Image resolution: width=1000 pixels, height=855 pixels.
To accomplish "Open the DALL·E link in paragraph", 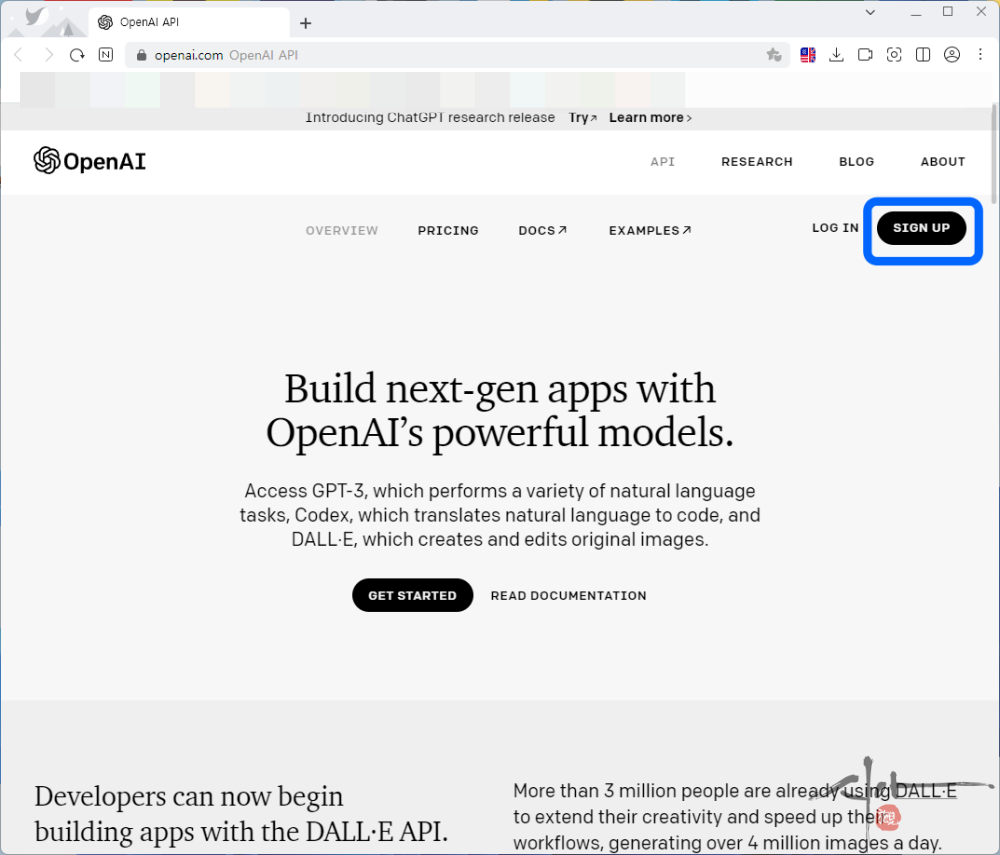I will click(x=926, y=791).
